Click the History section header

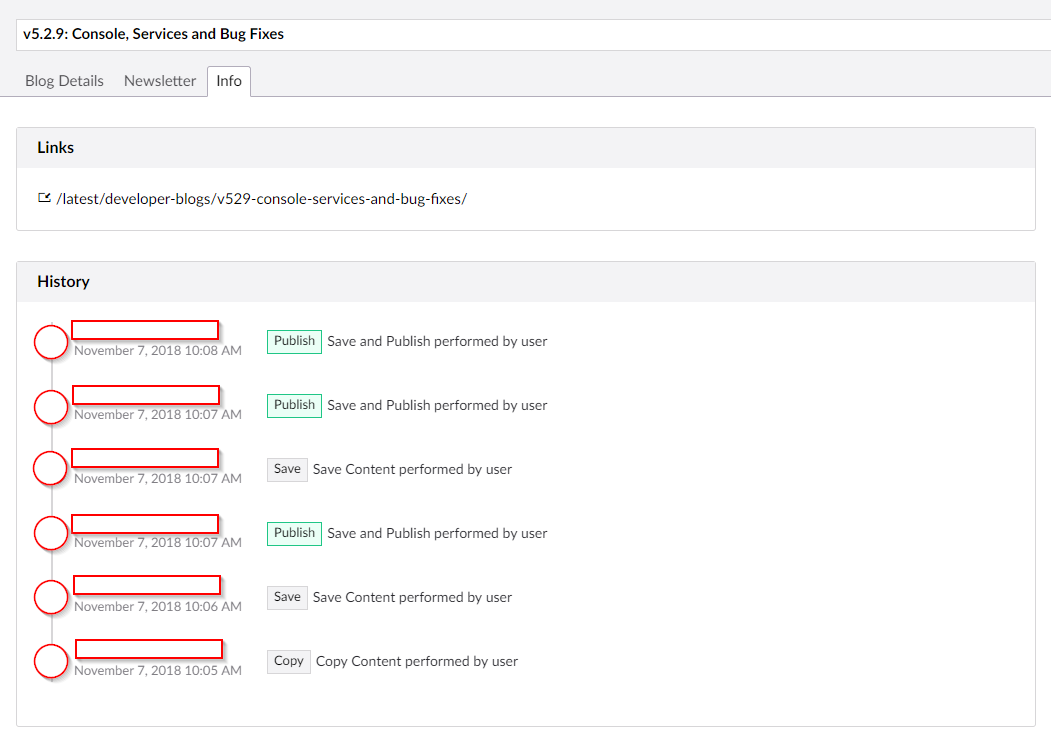[x=63, y=282]
